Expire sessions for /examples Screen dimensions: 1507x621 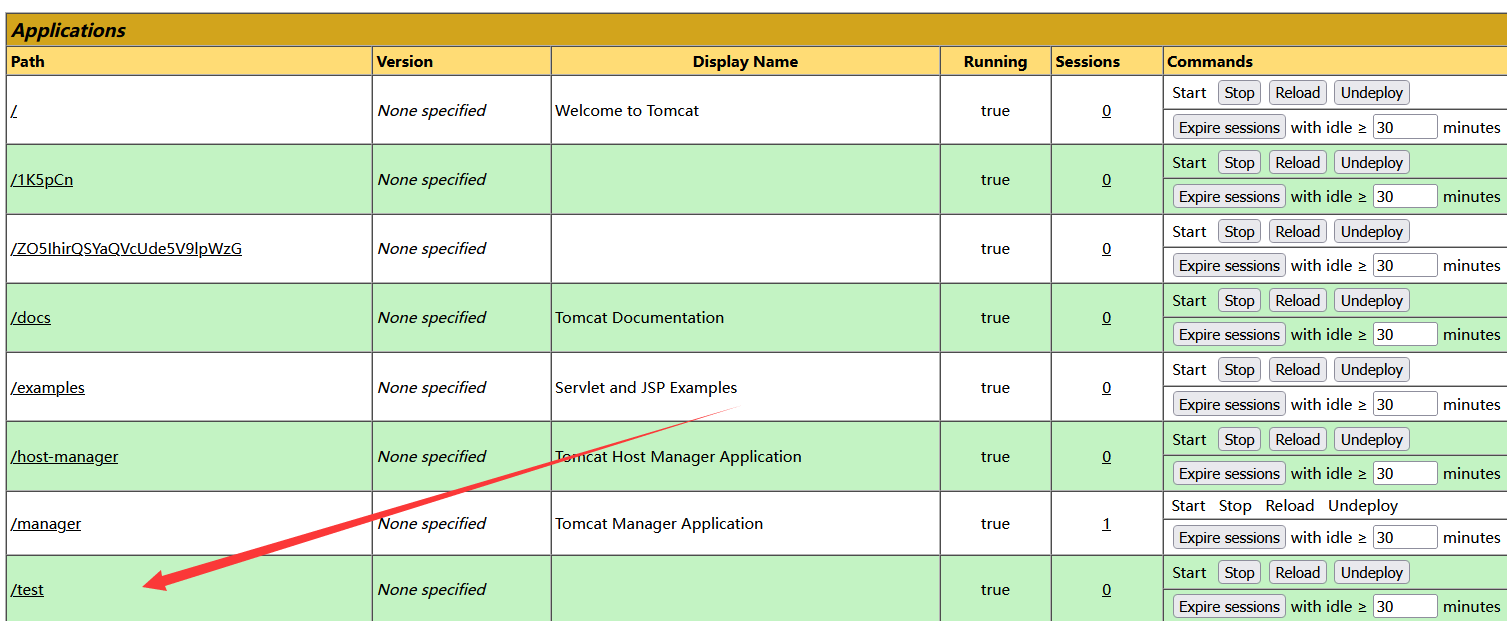1229,405
